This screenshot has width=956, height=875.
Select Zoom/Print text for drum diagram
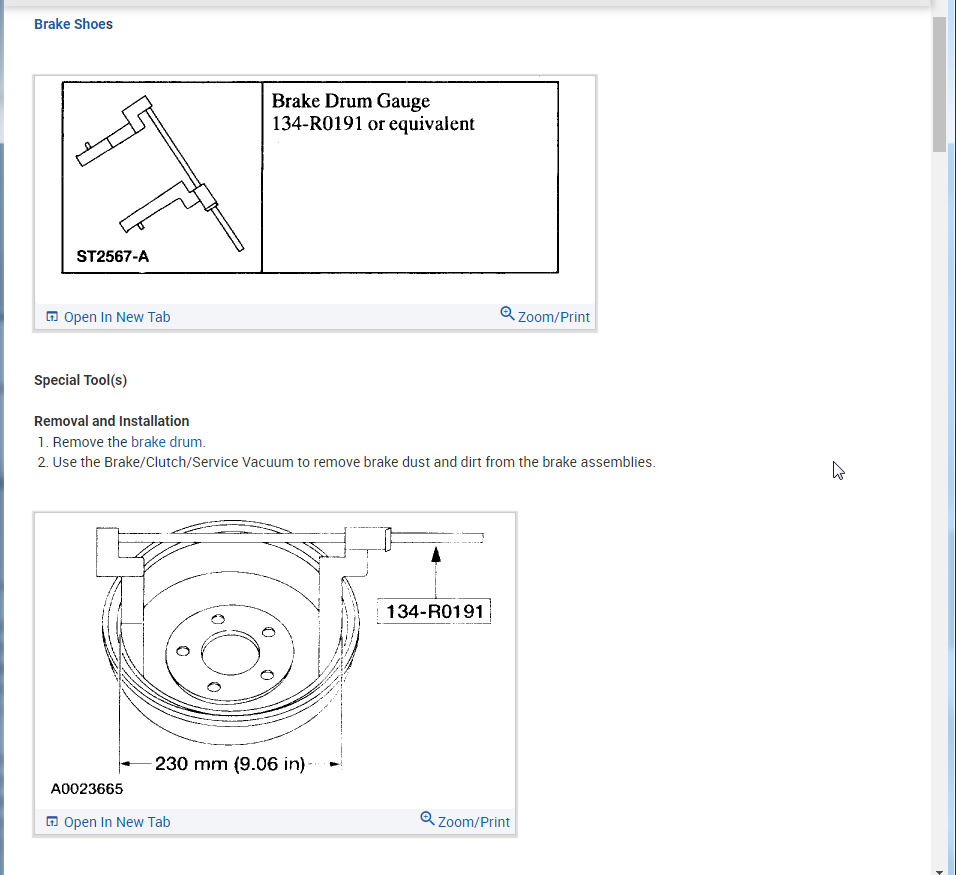point(474,822)
